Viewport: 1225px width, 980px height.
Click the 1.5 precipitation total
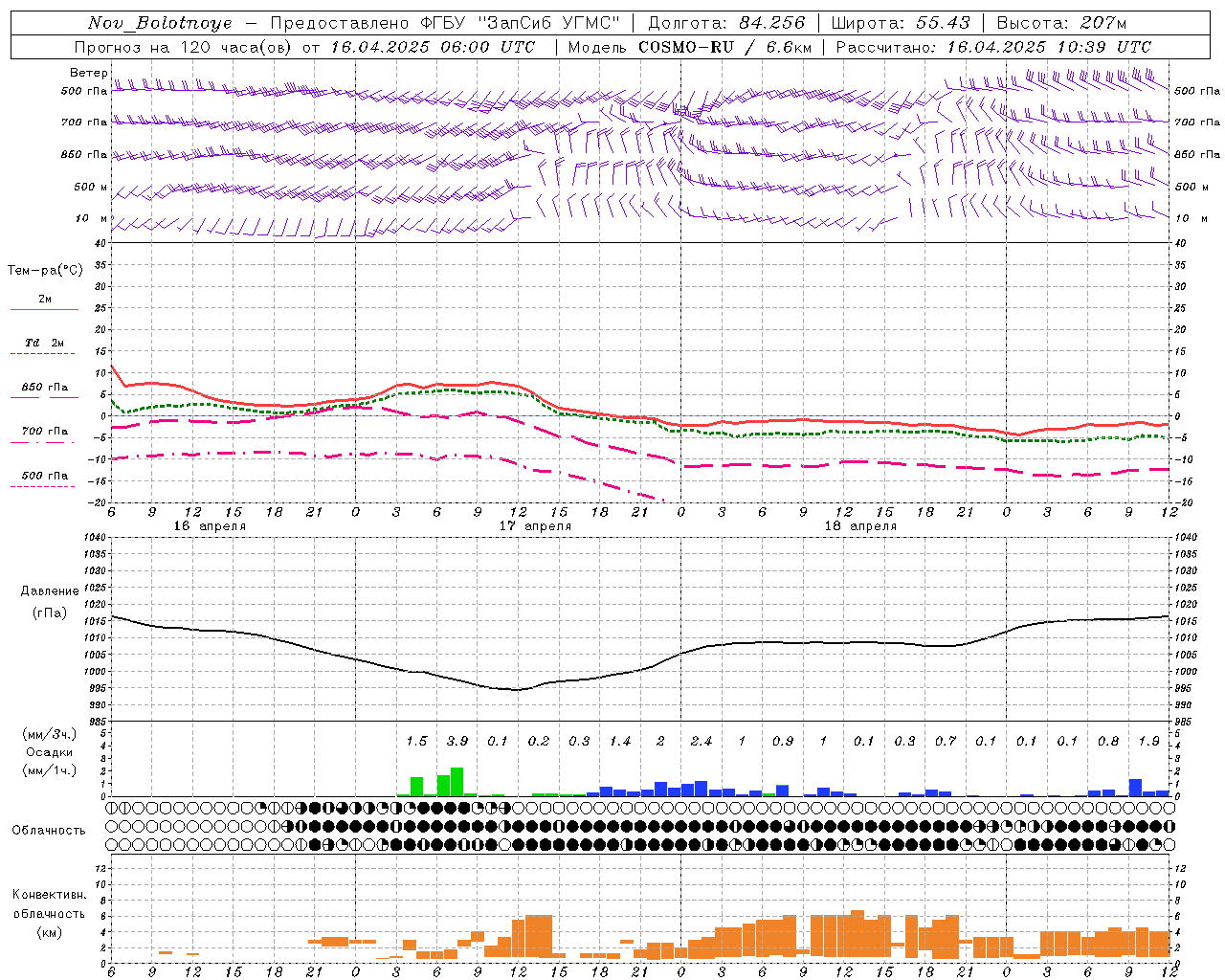coord(416,742)
